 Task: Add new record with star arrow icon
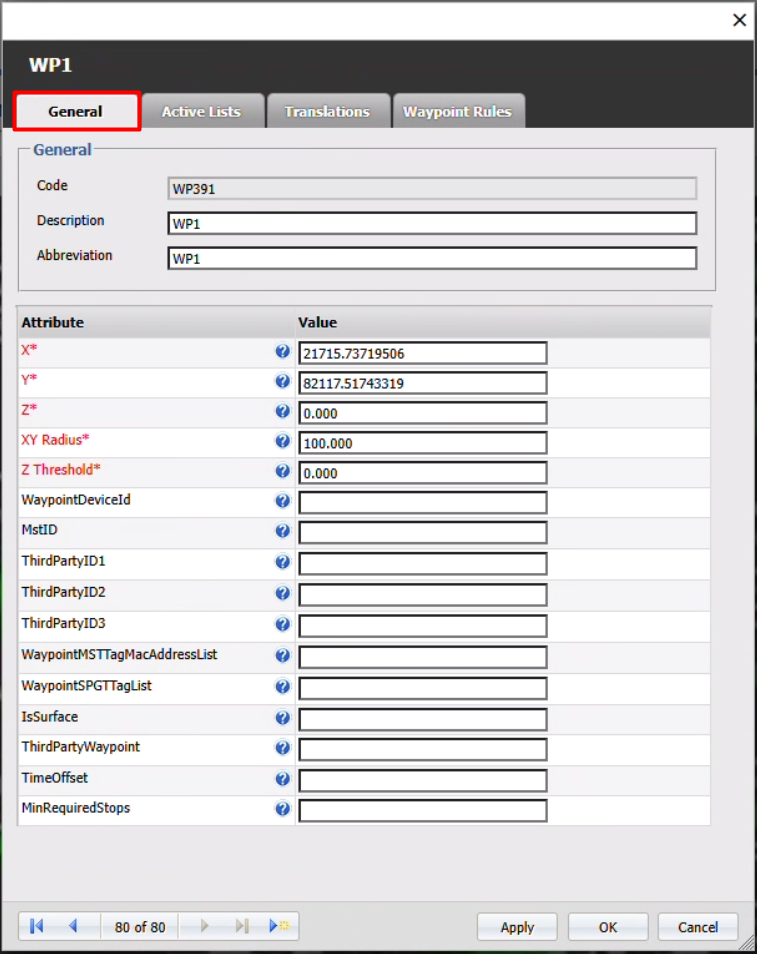tap(278, 926)
